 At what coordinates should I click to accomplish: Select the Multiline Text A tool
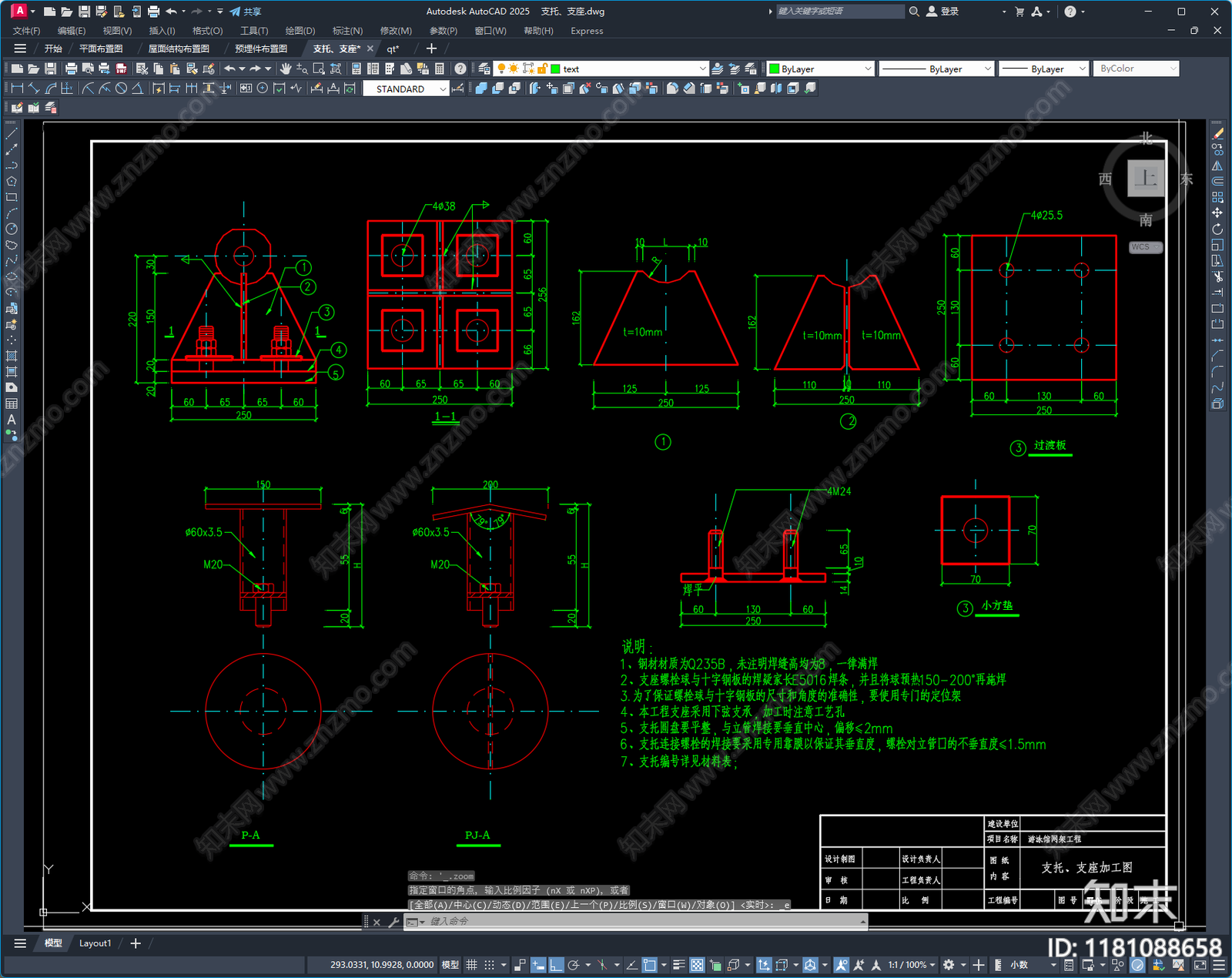(12, 420)
